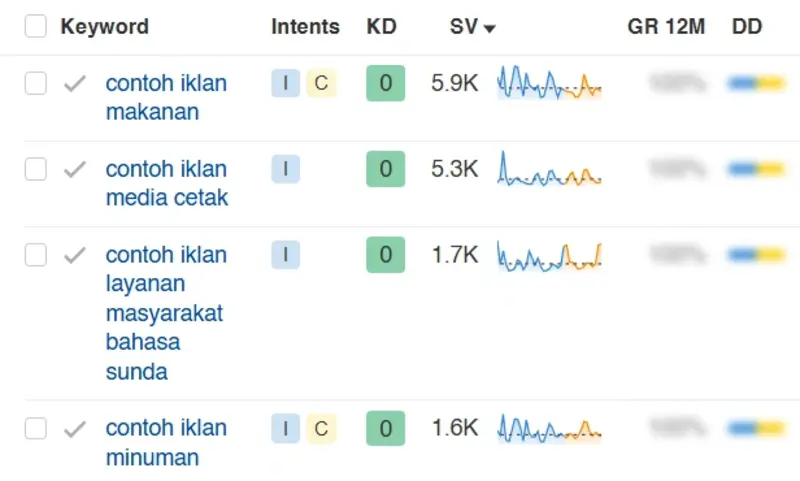This screenshot has height=481, width=800.
Task: Sort by the GR 12M column header
Action: coord(666,27)
